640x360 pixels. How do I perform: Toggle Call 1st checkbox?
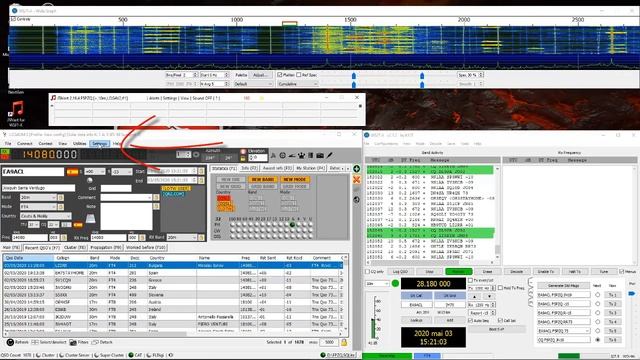click(x=500, y=321)
